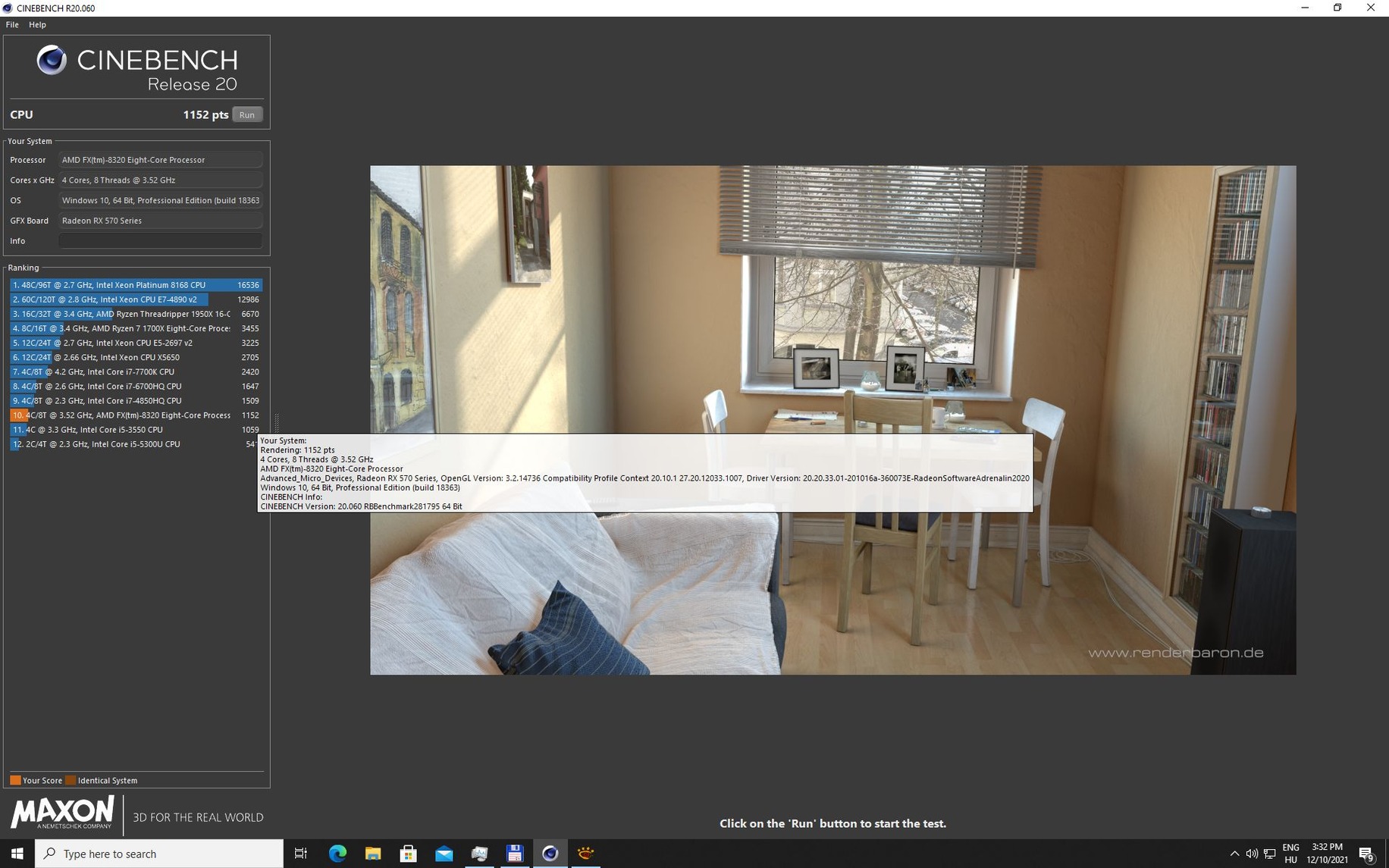Image resolution: width=1389 pixels, height=868 pixels.
Task: Switch the ENG HU input language
Action: [1290, 854]
